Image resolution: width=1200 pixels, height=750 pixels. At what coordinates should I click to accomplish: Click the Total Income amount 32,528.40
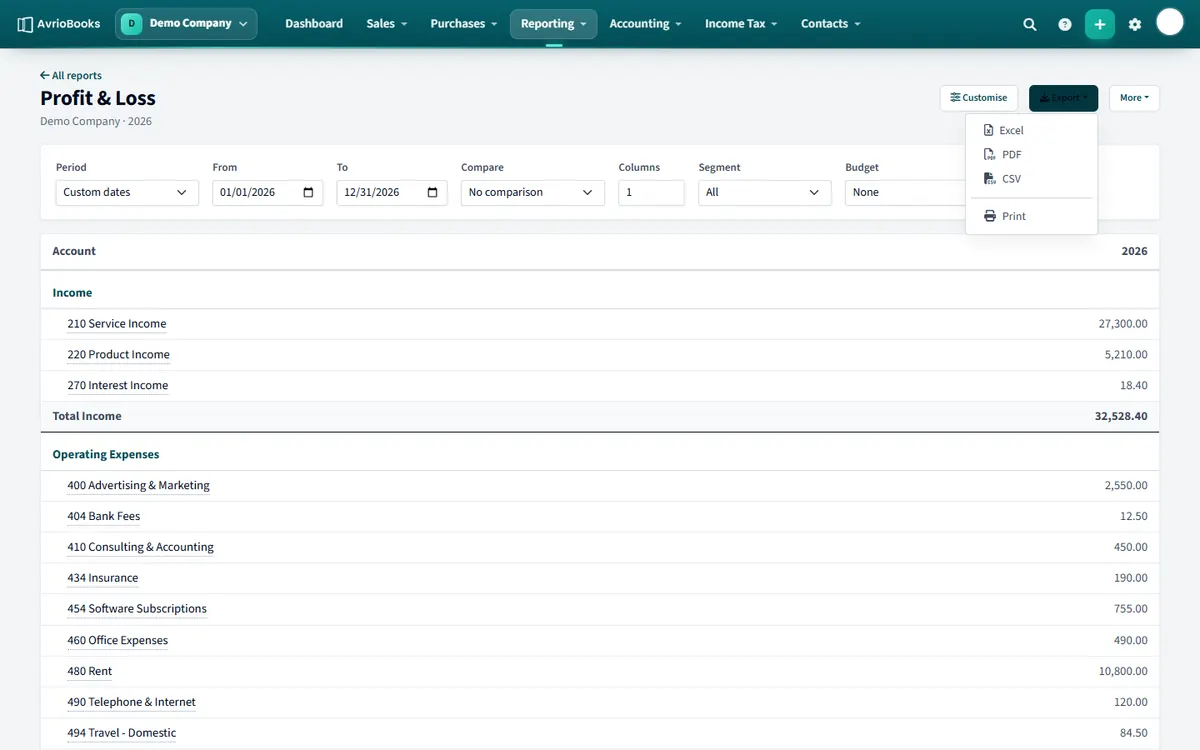[1121, 416]
